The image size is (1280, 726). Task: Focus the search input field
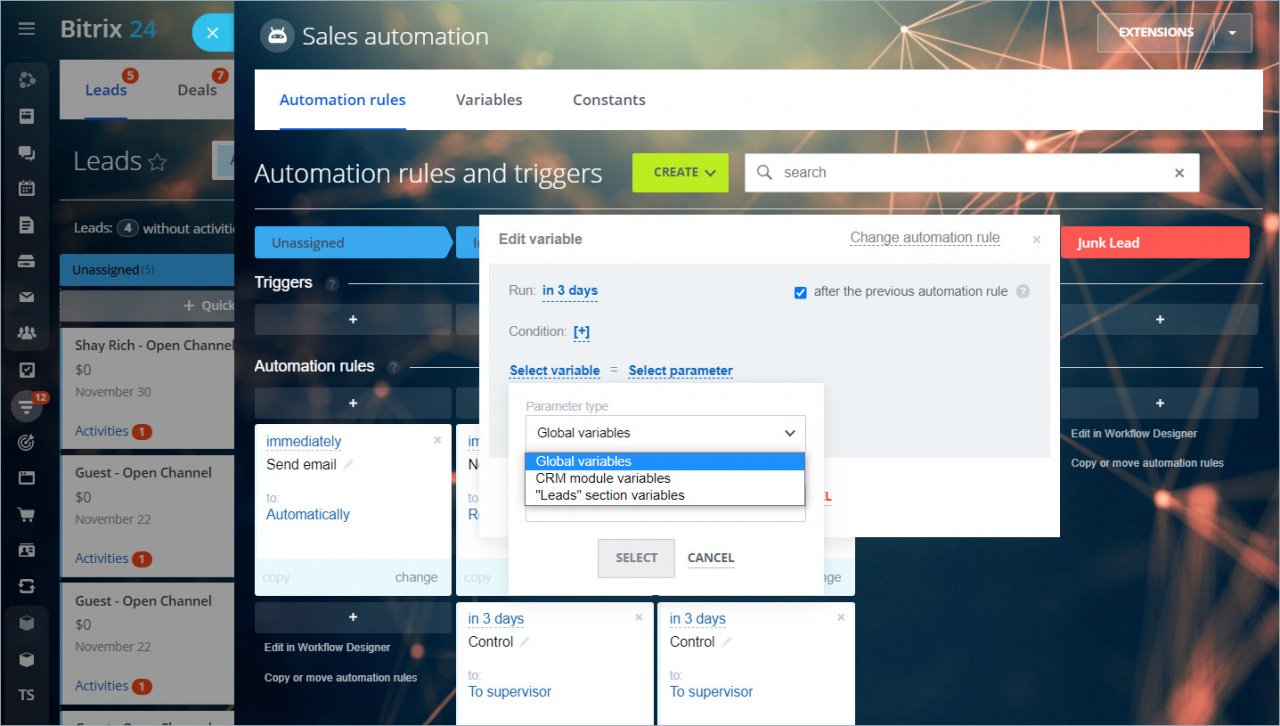pos(970,173)
